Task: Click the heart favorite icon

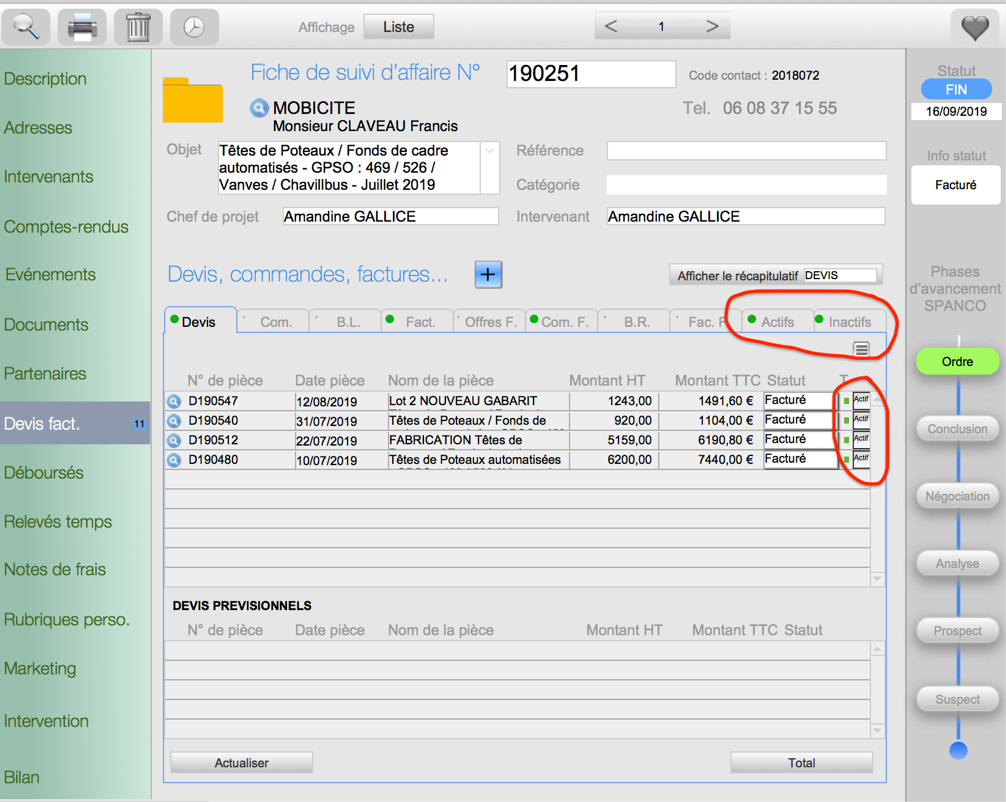Action: [x=975, y=27]
